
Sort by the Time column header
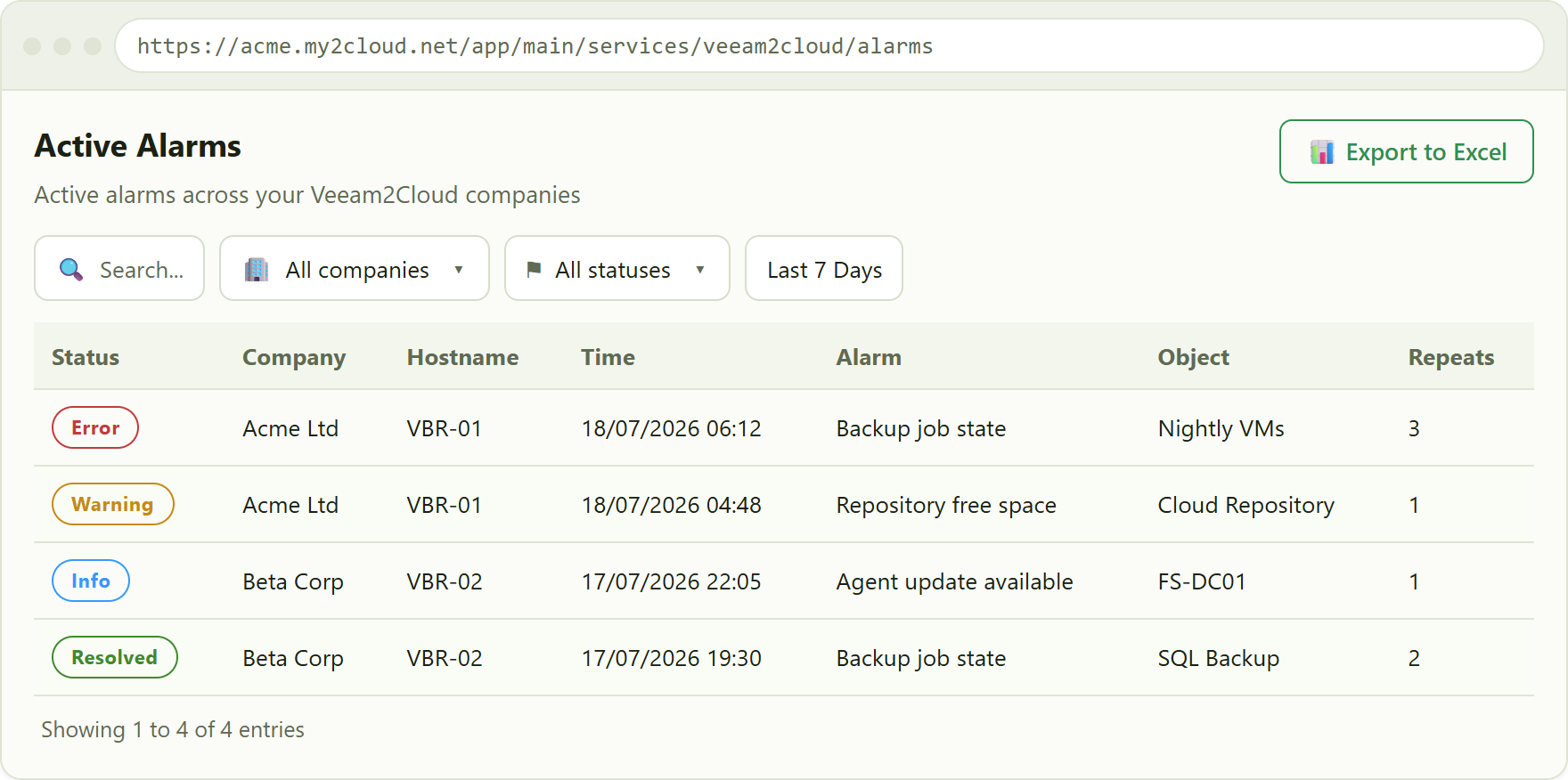[608, 357]
